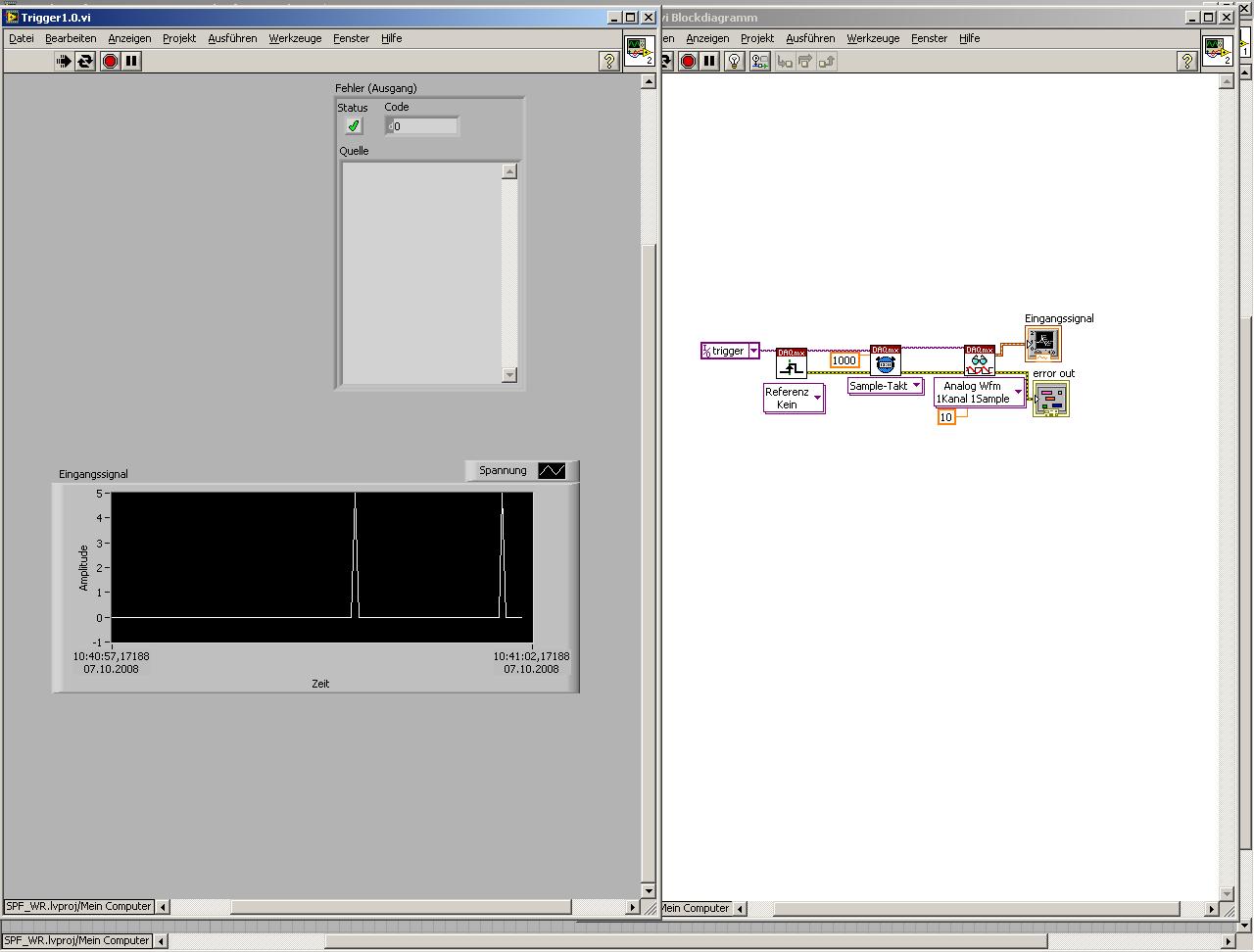This screenshot has width=1254, height=952.
Task: Click Blockdiagramm horizontal scroll right arrow
Action: [1211, 909]
